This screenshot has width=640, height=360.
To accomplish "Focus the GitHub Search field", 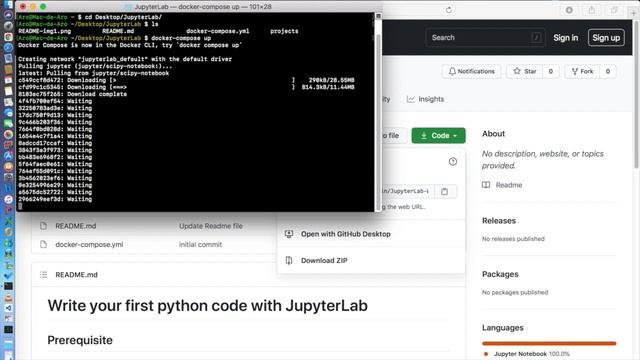I will (485, 38).
